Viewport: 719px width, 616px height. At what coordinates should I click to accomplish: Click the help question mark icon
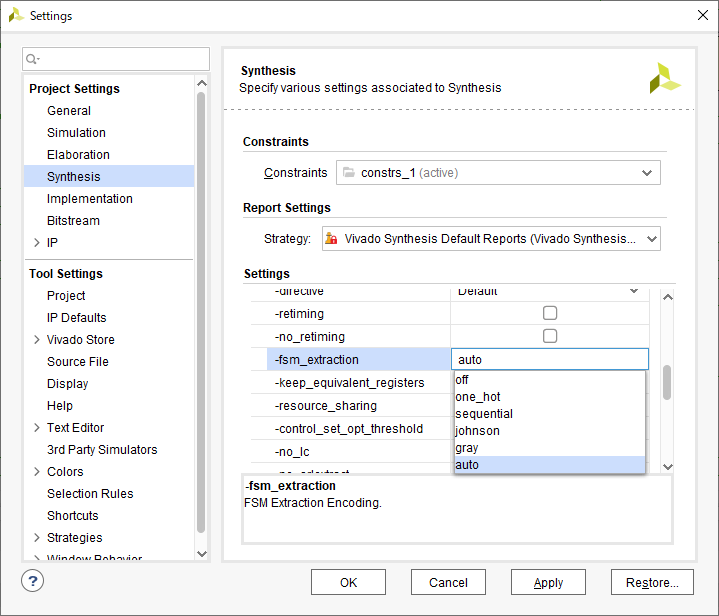(x=33, y=581)
